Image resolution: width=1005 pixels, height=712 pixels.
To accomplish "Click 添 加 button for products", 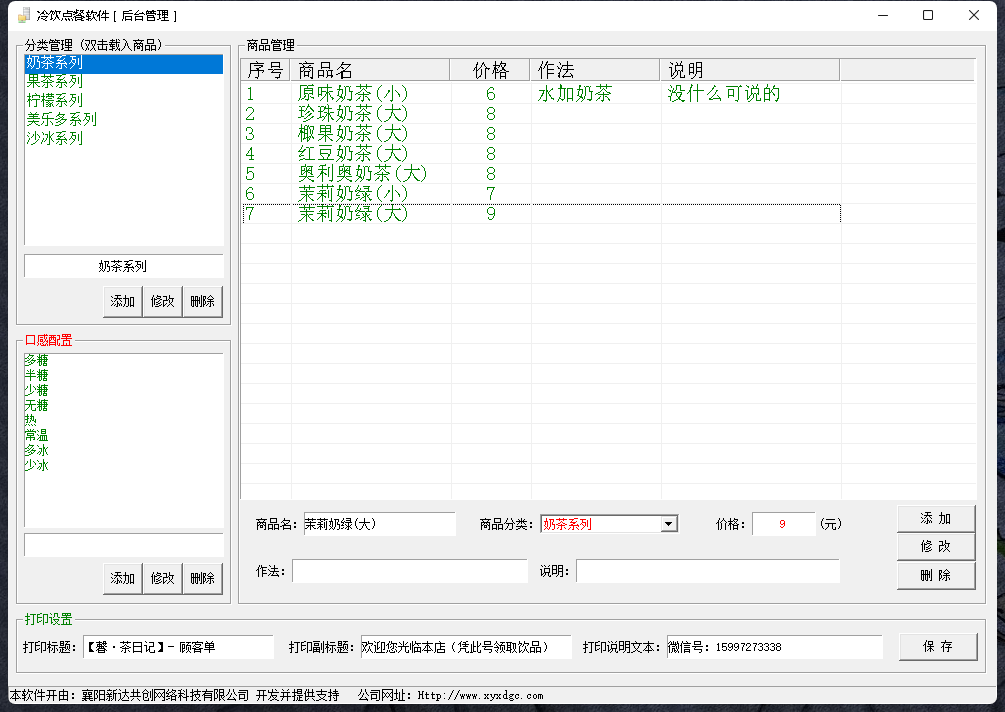I will coord(936,518).
